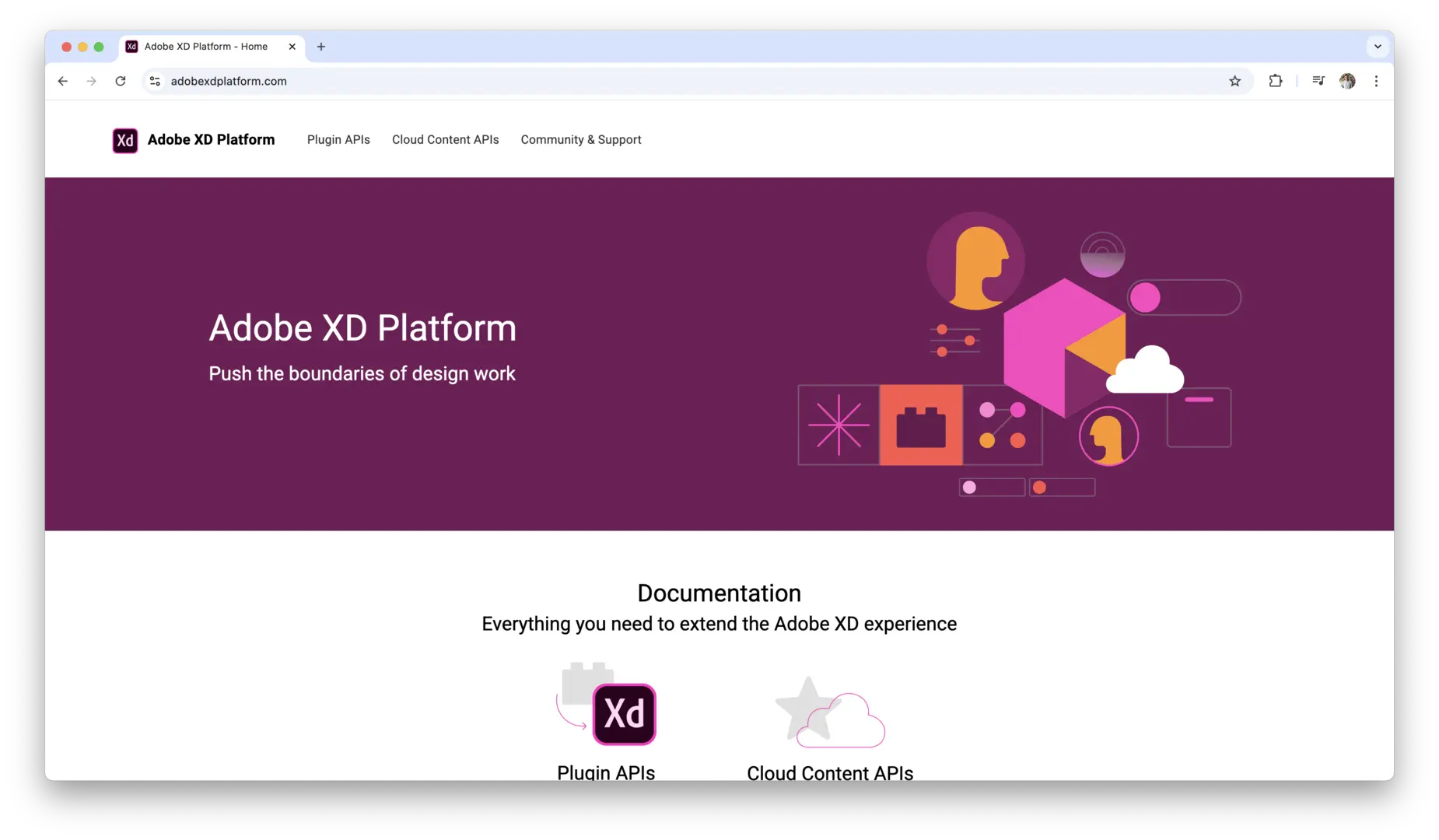Select the Adobe XD Platform - Home tab
1439x840 pixels.
click(212, 47)
